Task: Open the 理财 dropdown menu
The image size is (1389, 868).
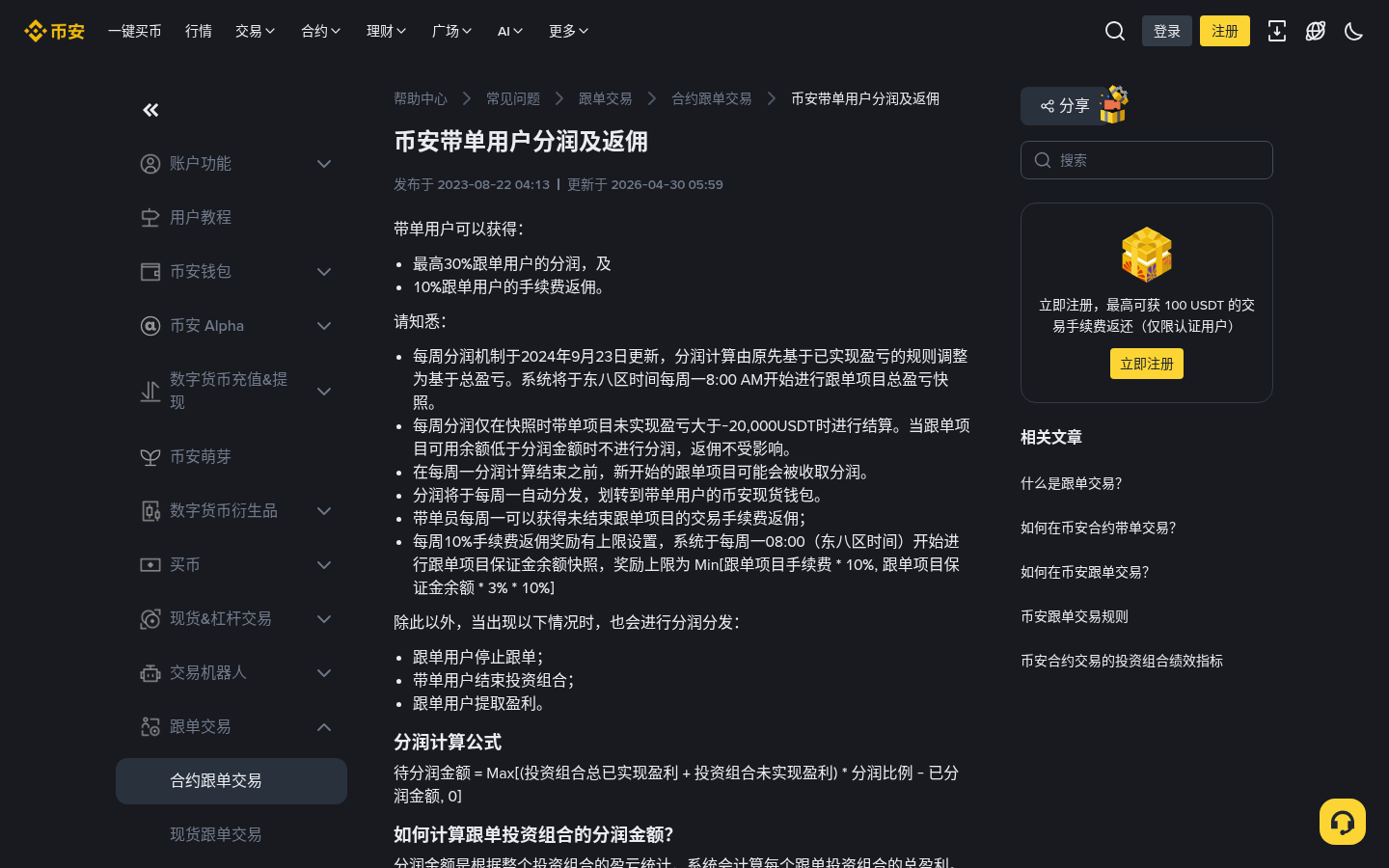Action: pyautogui.click(x=387, y=31)
